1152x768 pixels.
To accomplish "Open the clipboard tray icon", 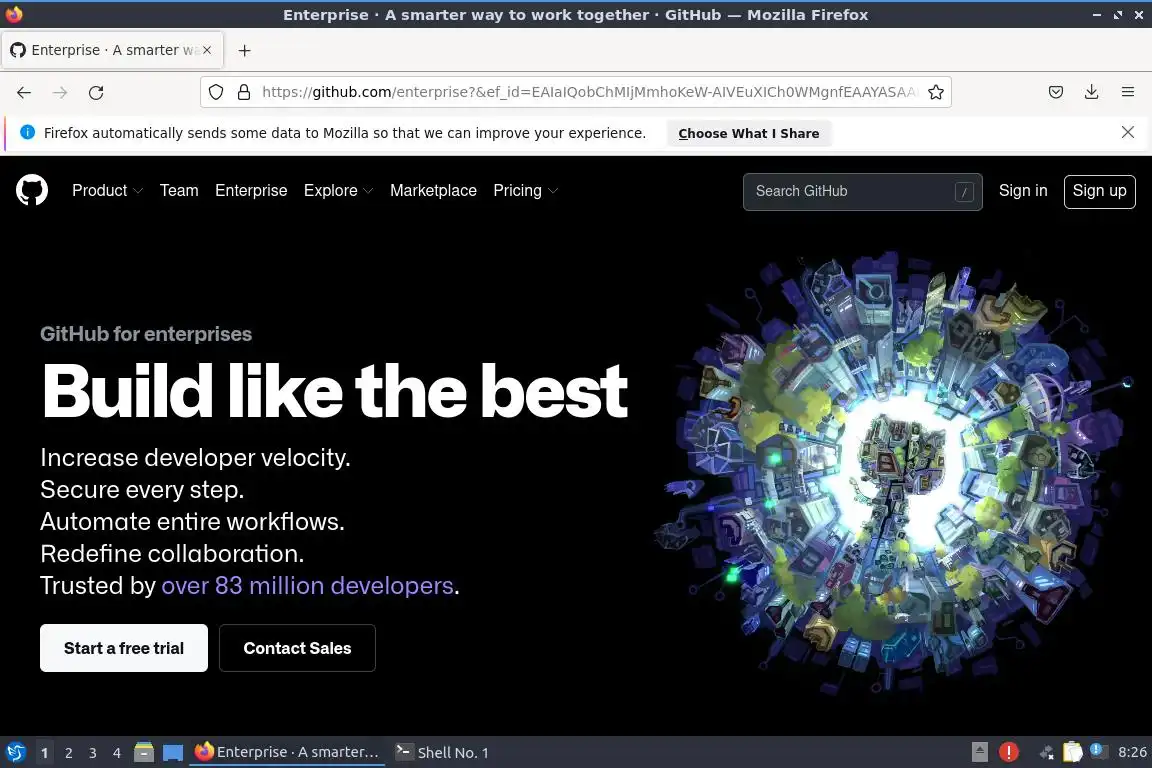I will click(1073, 752).
